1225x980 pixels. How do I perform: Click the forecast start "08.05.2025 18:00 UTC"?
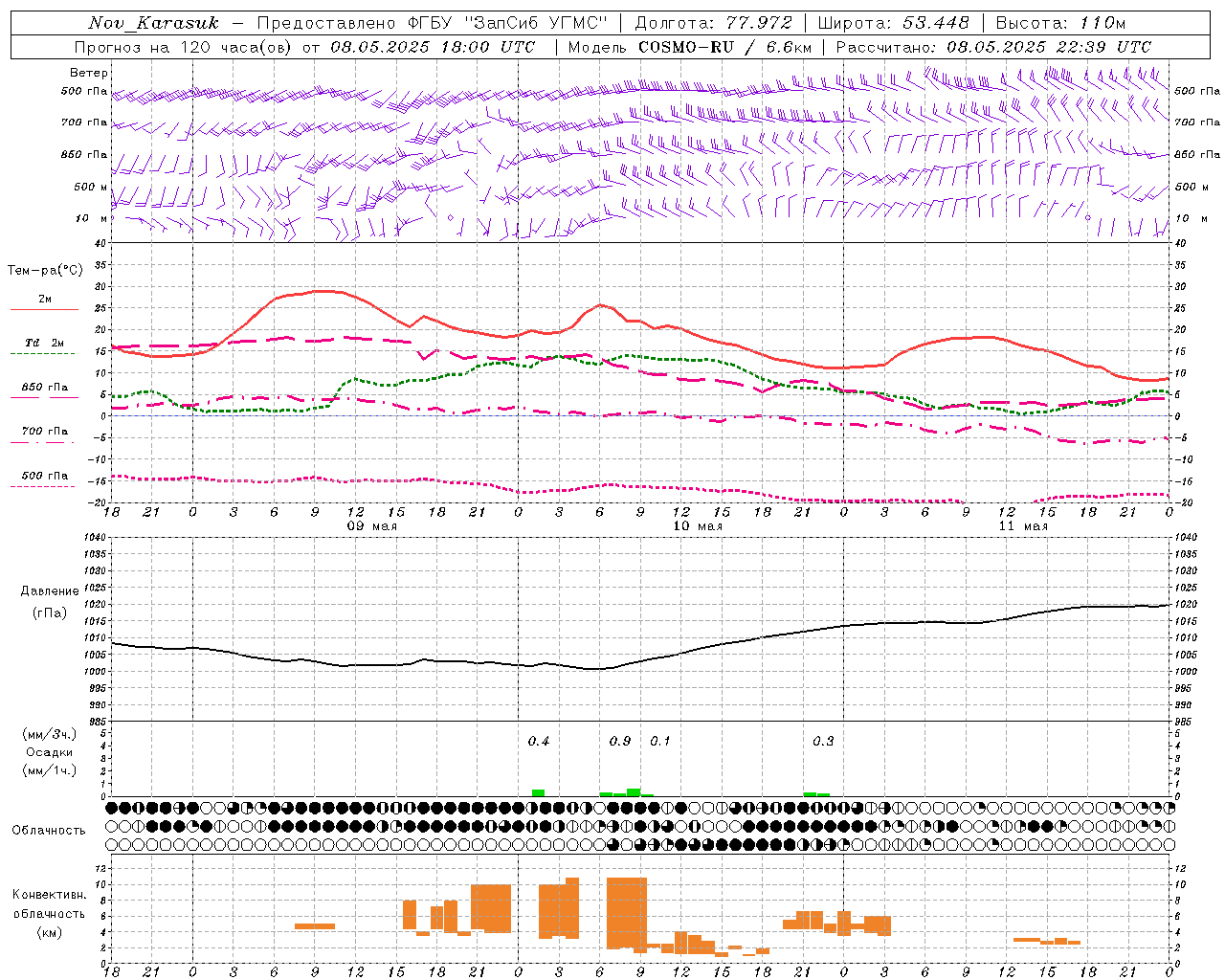coord(433,47)
